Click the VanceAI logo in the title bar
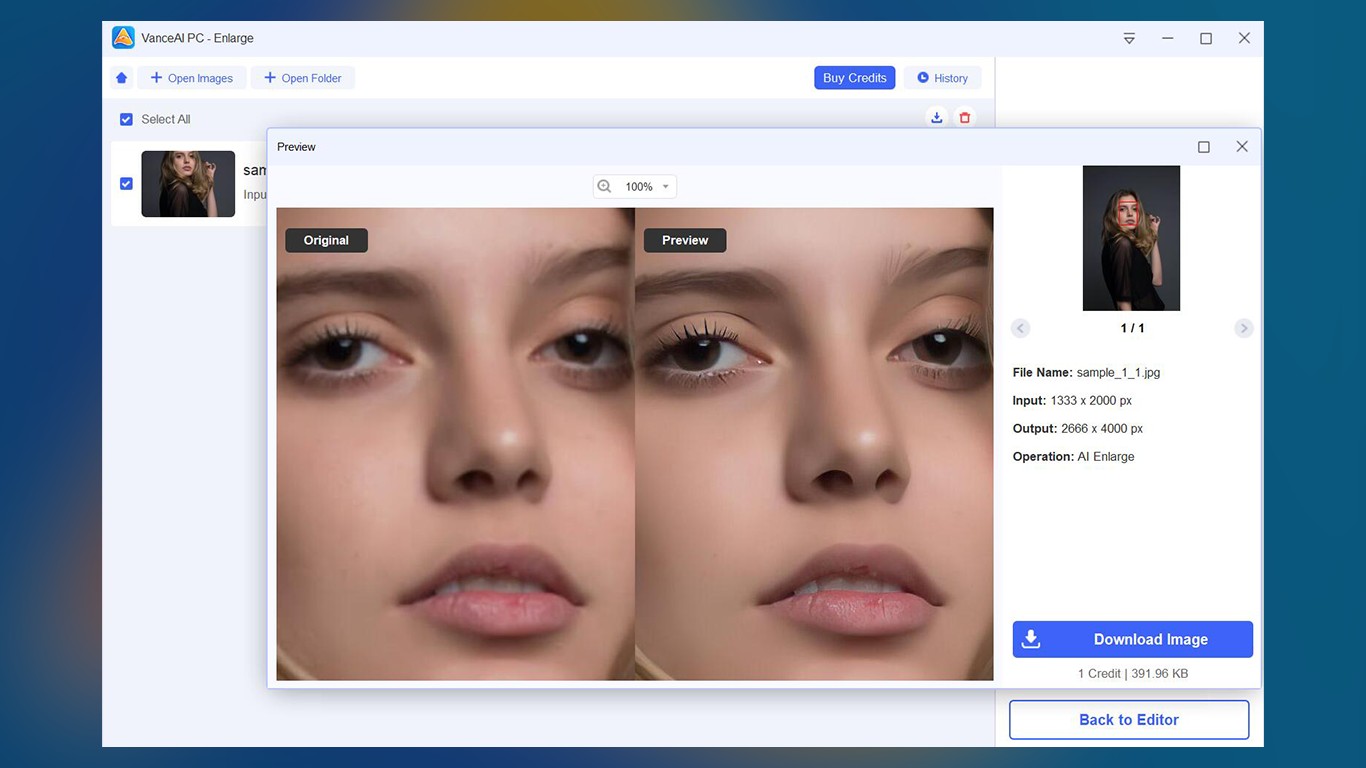The height and width of the screenshot is (768, 1366). click(x=123, y=38)
